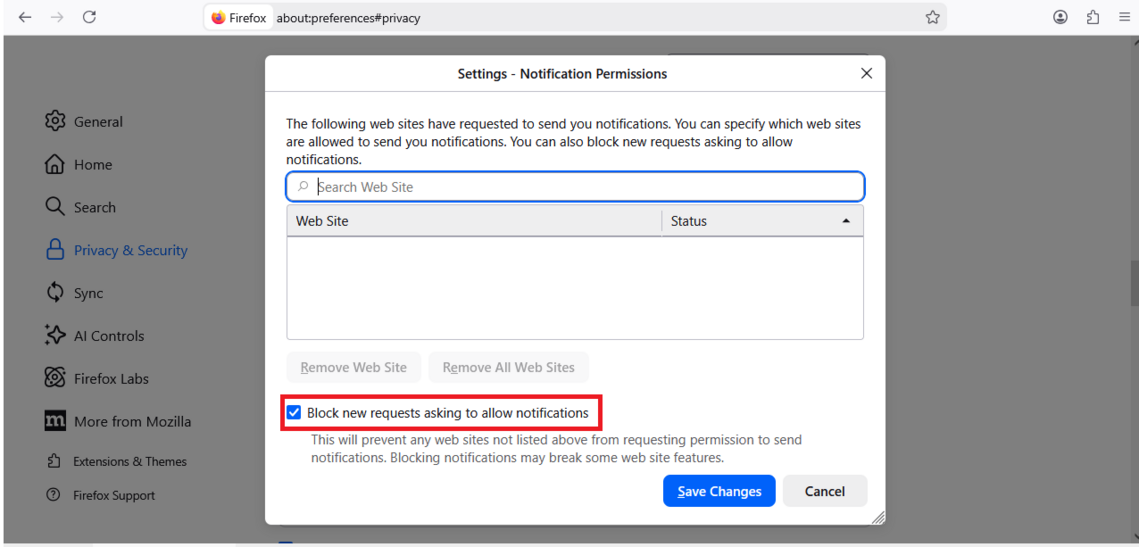This screenshot has height=547, width=1139.
Task: Open AI Controls in the sidebar
Action: click(x=108, y=336)
